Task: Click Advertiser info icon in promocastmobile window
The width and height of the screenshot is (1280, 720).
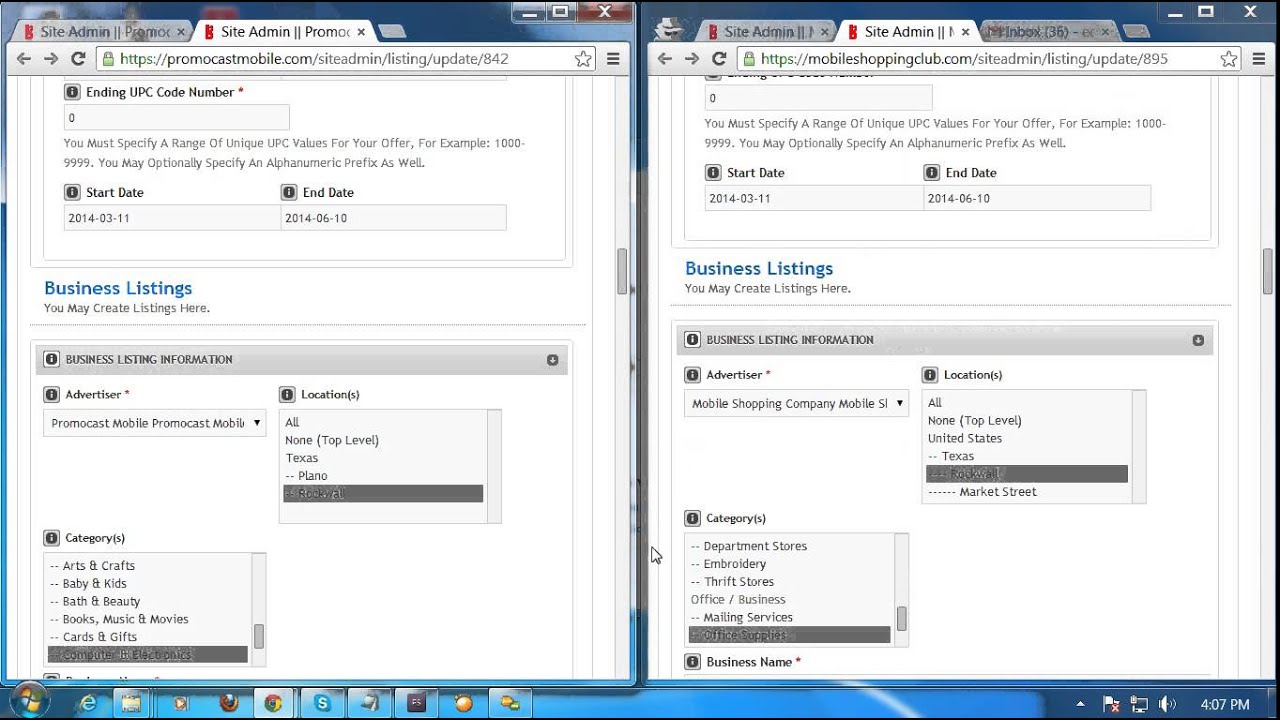Action: coord(51,394)
